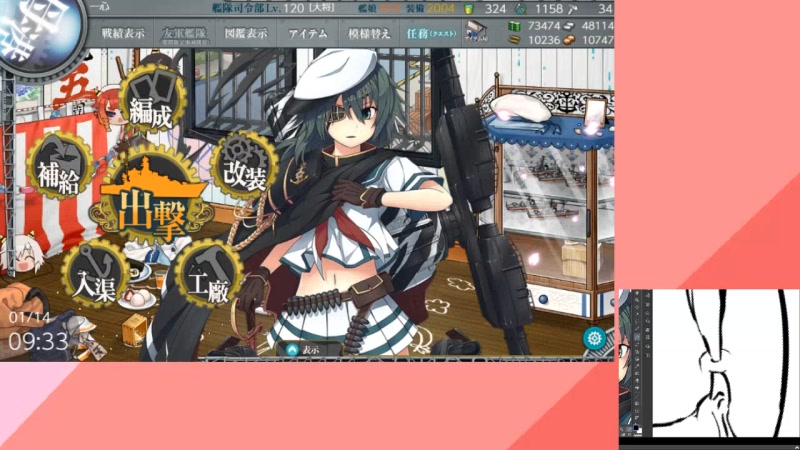Open the 友軍艦隊 menu item
The height and width of the screenshot is (450, 800).
click(184, 34)
